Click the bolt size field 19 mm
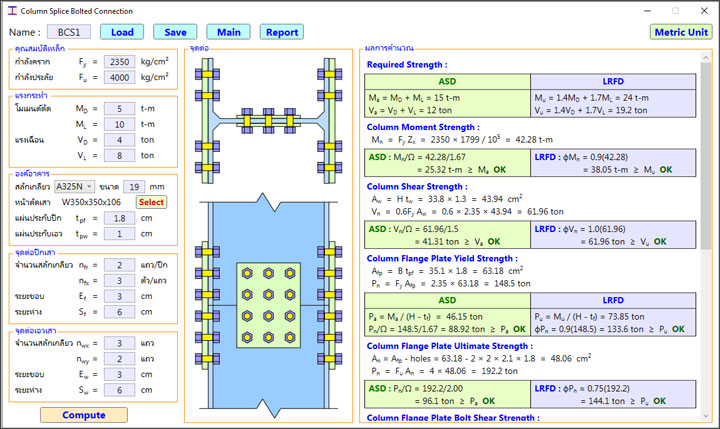This screenshot has height=429, width=720. [x=134, y=186]
